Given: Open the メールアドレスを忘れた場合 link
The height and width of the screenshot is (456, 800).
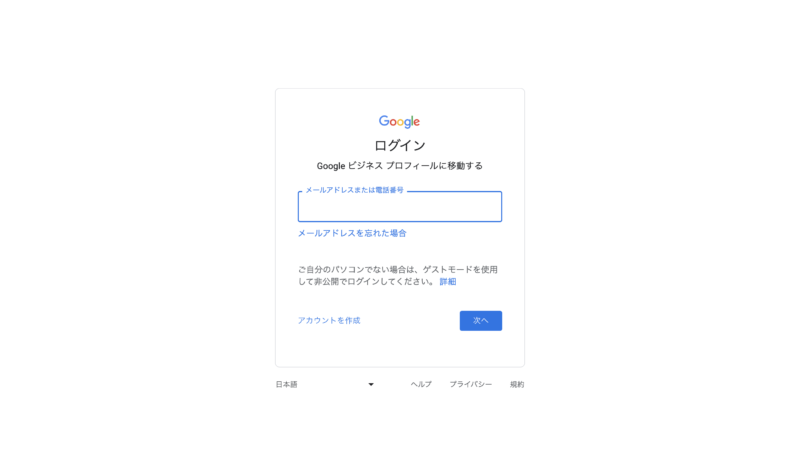Looking at the screenshot, I should click(352, 233).
